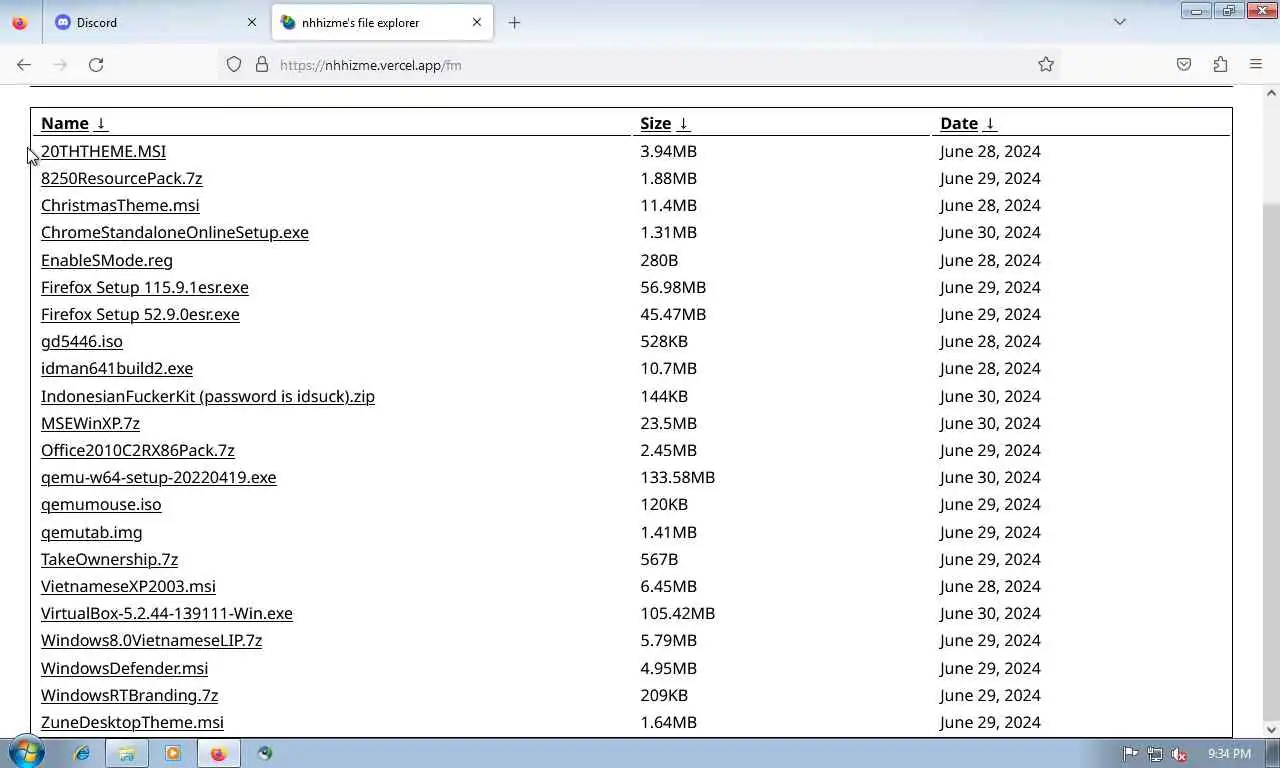Launch Internet Explorer from taskbar
This screenshot has height=768, width=1280.
pos(82,753)
